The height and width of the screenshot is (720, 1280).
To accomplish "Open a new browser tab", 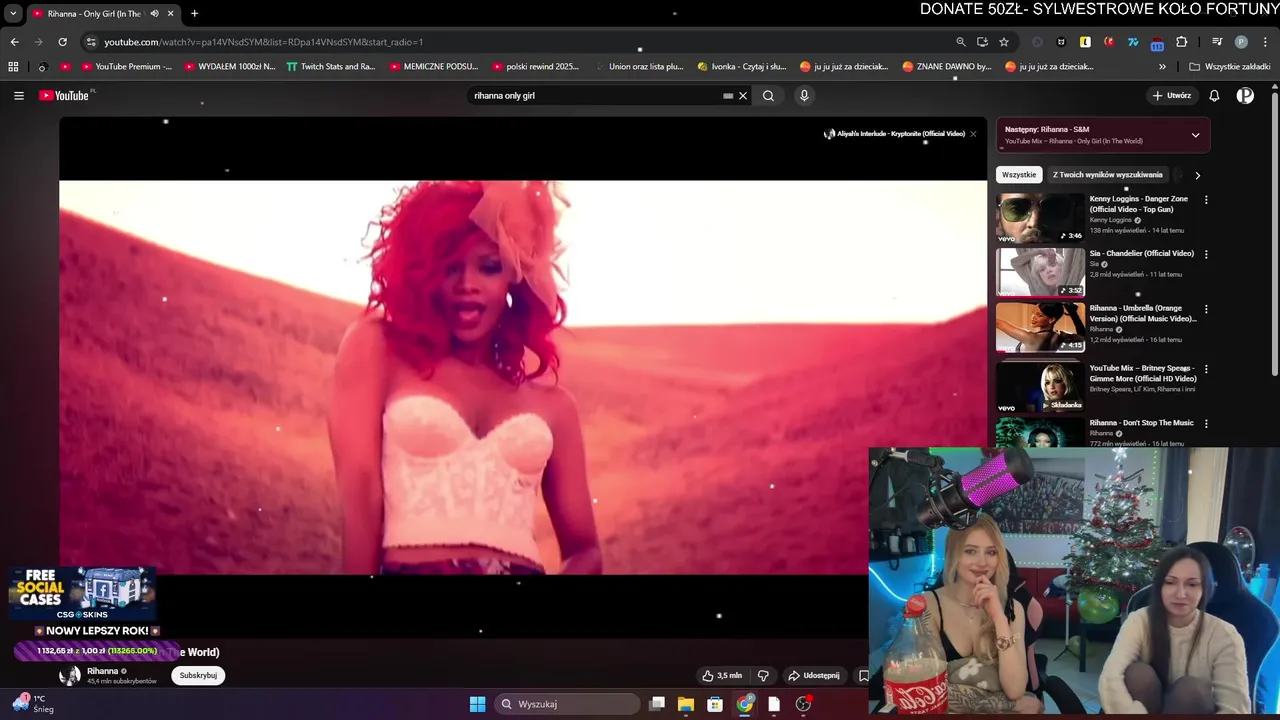I will click(x=194, y=14).
